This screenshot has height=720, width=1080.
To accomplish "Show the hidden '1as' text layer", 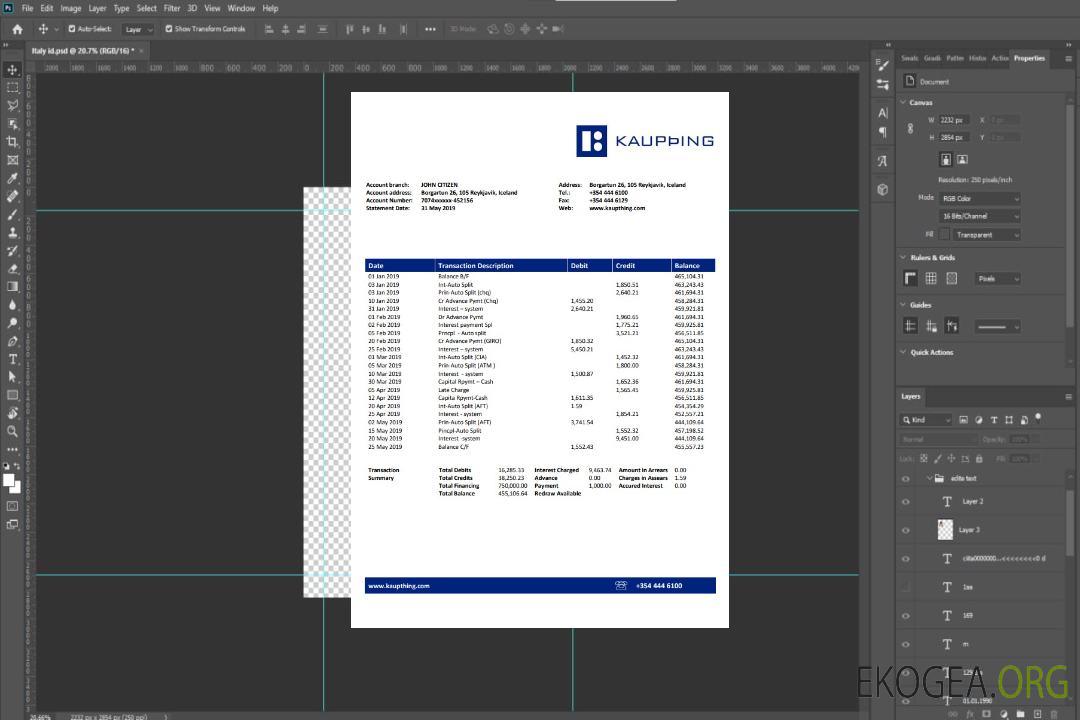I will (x=906, y=587).
